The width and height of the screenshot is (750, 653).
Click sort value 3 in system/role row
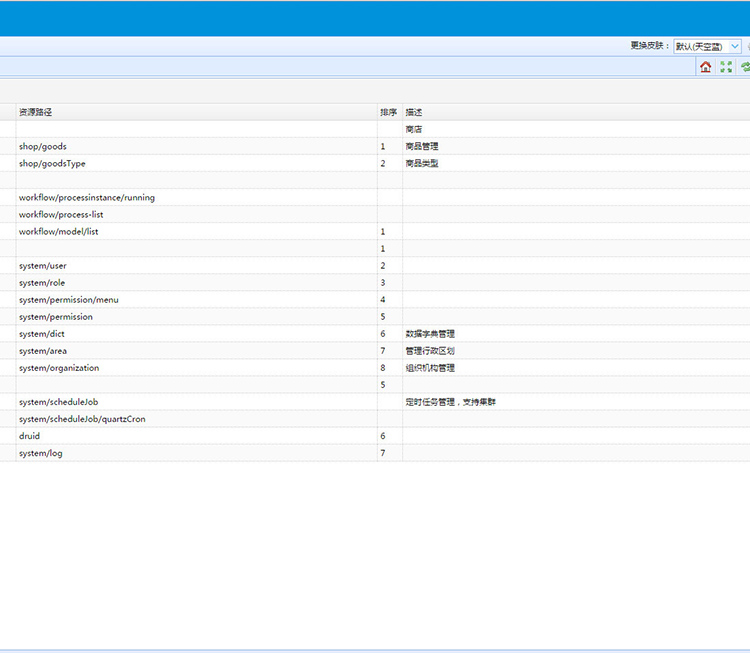pyautogui.click(x=383, y=283)
